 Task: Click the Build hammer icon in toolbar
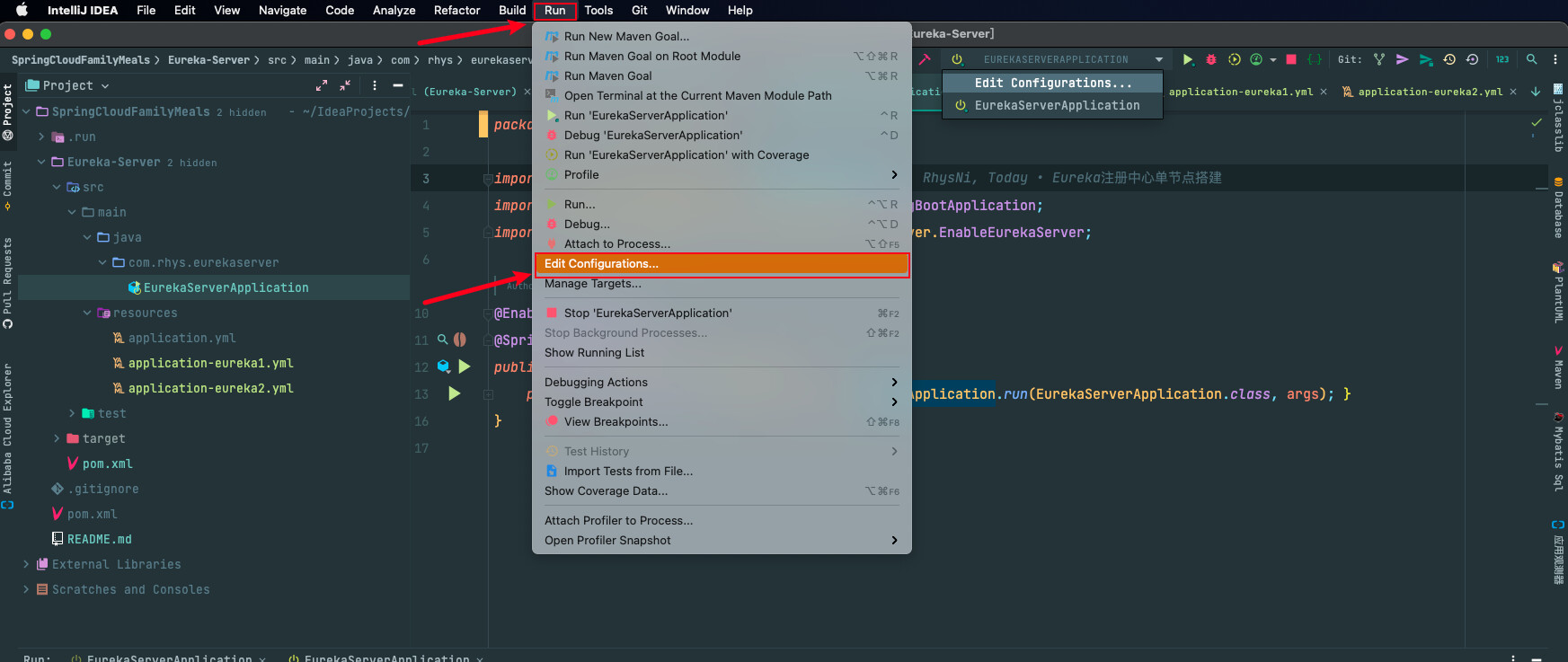click(x=925, y=59)
